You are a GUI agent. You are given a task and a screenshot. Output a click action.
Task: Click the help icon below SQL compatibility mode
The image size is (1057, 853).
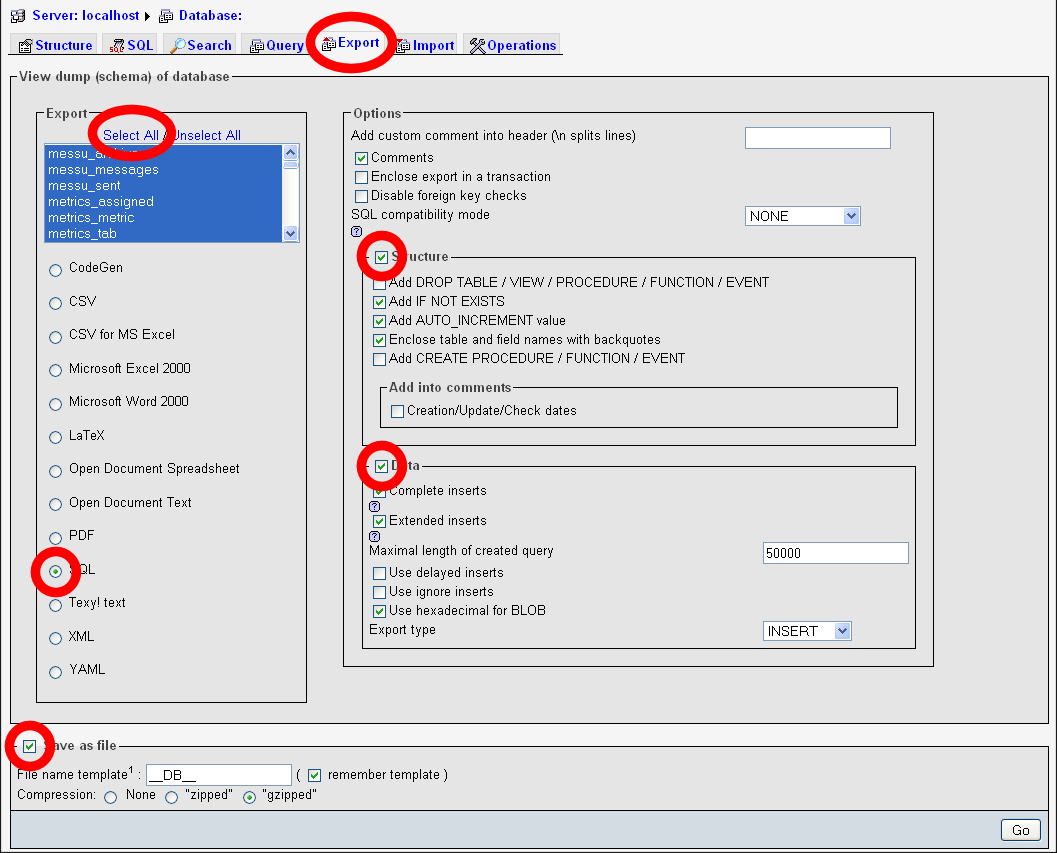pos(357,231)
